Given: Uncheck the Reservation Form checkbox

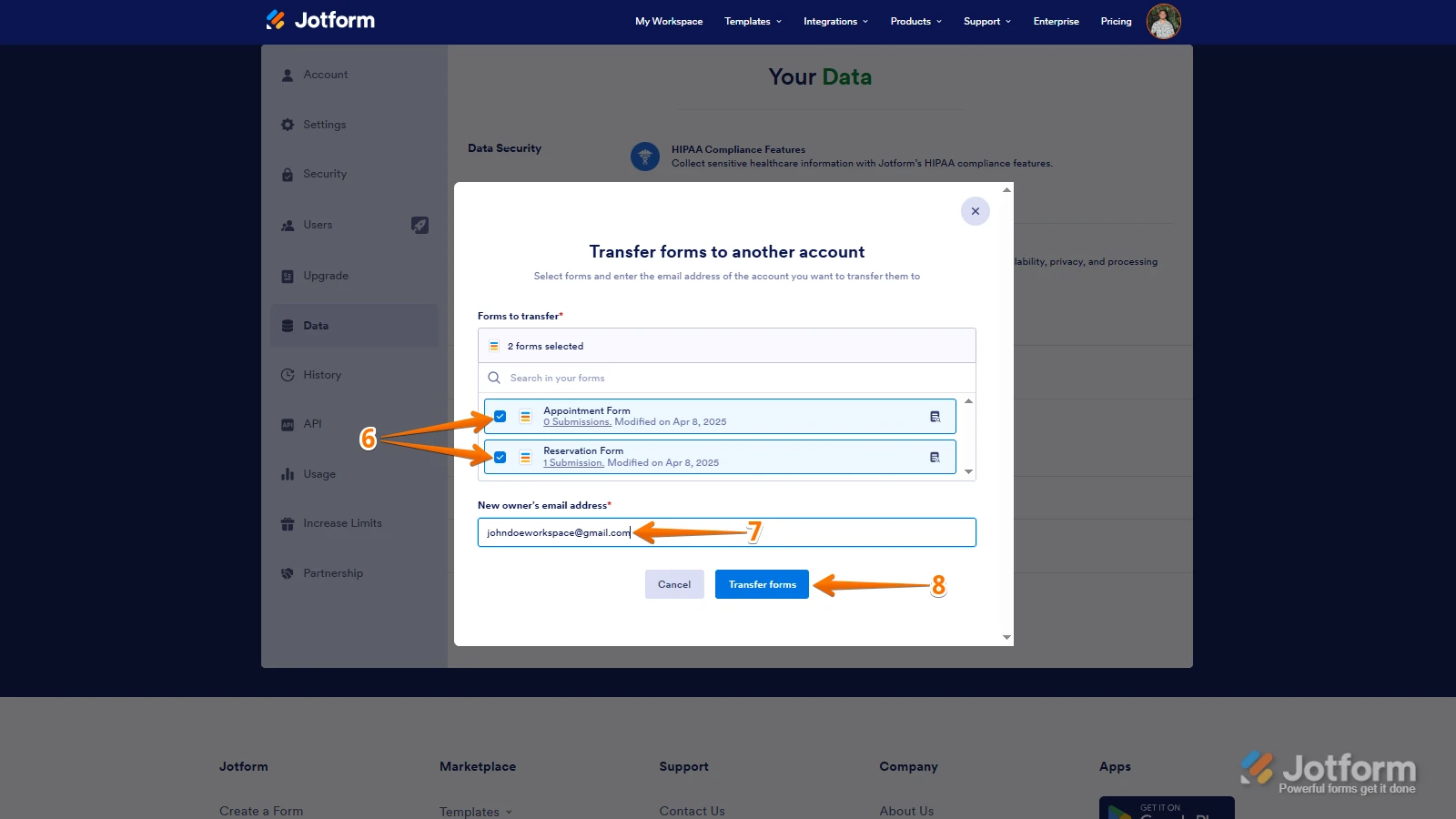Looking at the screenshot, I should point(500,457).
